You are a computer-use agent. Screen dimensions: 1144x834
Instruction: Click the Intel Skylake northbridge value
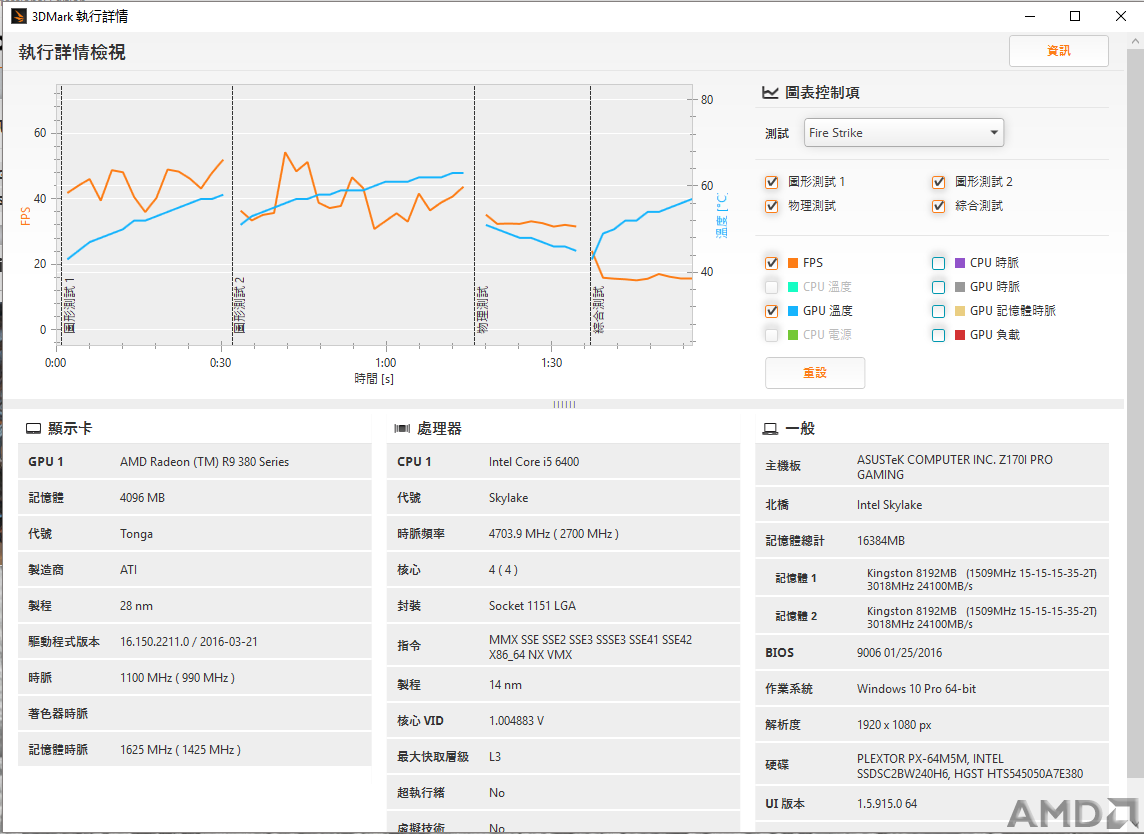point(889,505)
